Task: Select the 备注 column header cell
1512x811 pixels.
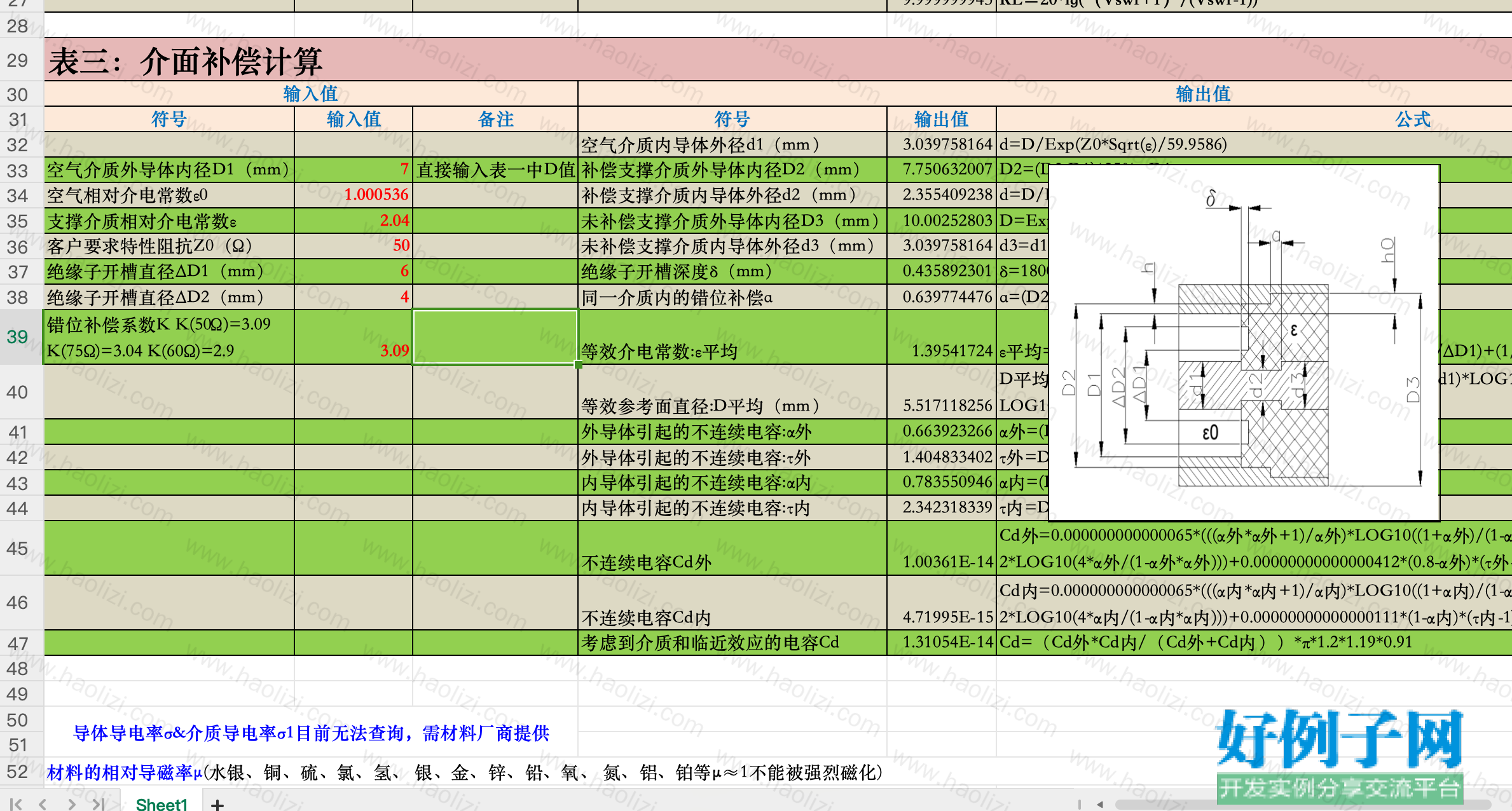Action: (495, 119)
